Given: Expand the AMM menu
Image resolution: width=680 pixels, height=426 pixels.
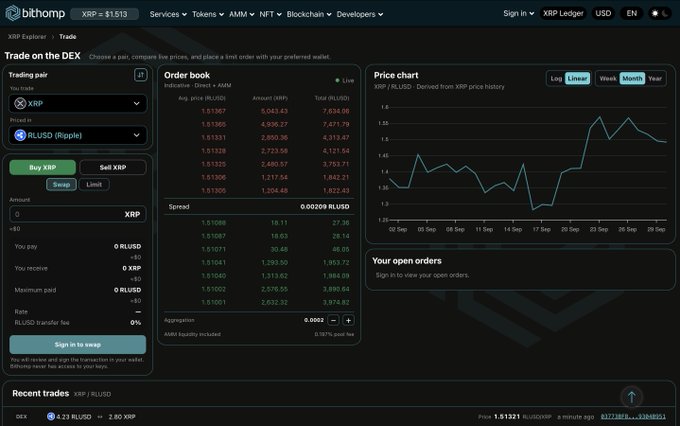Looking at the screenshot, I should point(242,14).
